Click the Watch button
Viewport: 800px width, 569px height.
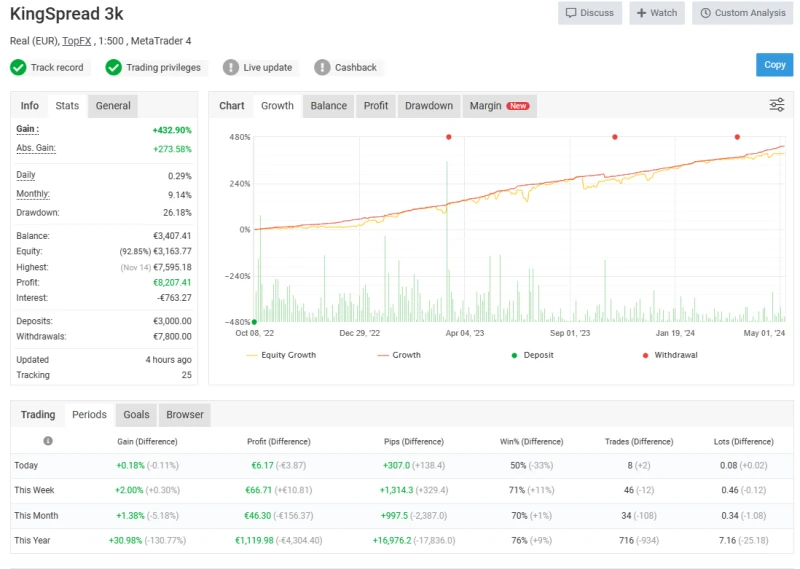point(656,13)
